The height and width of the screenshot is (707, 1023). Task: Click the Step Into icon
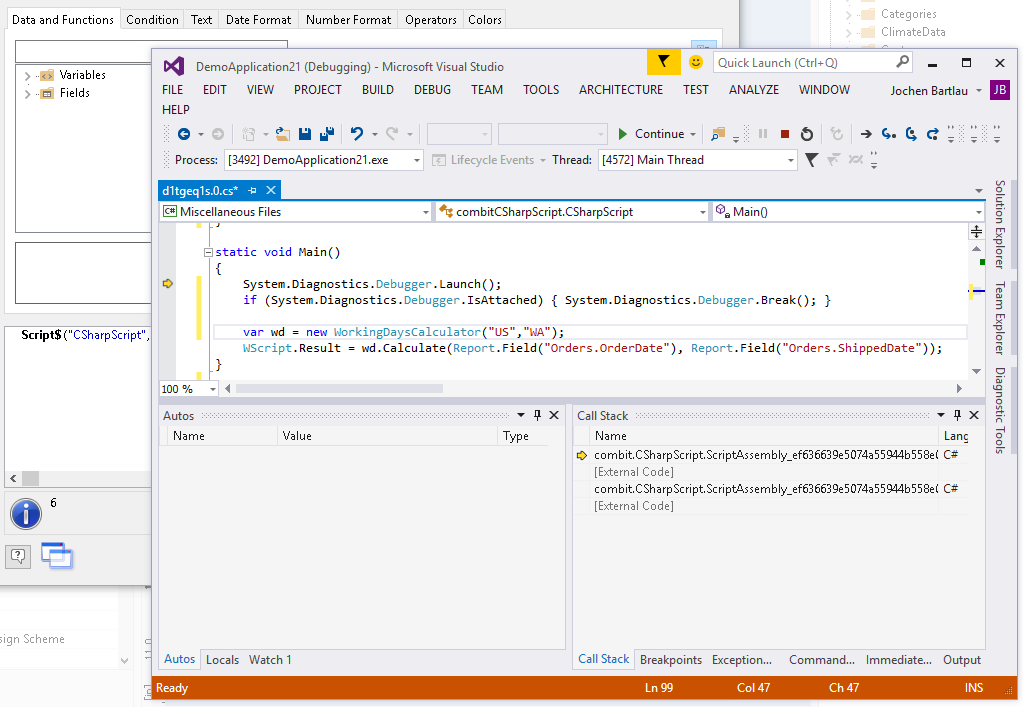point(889,134)
